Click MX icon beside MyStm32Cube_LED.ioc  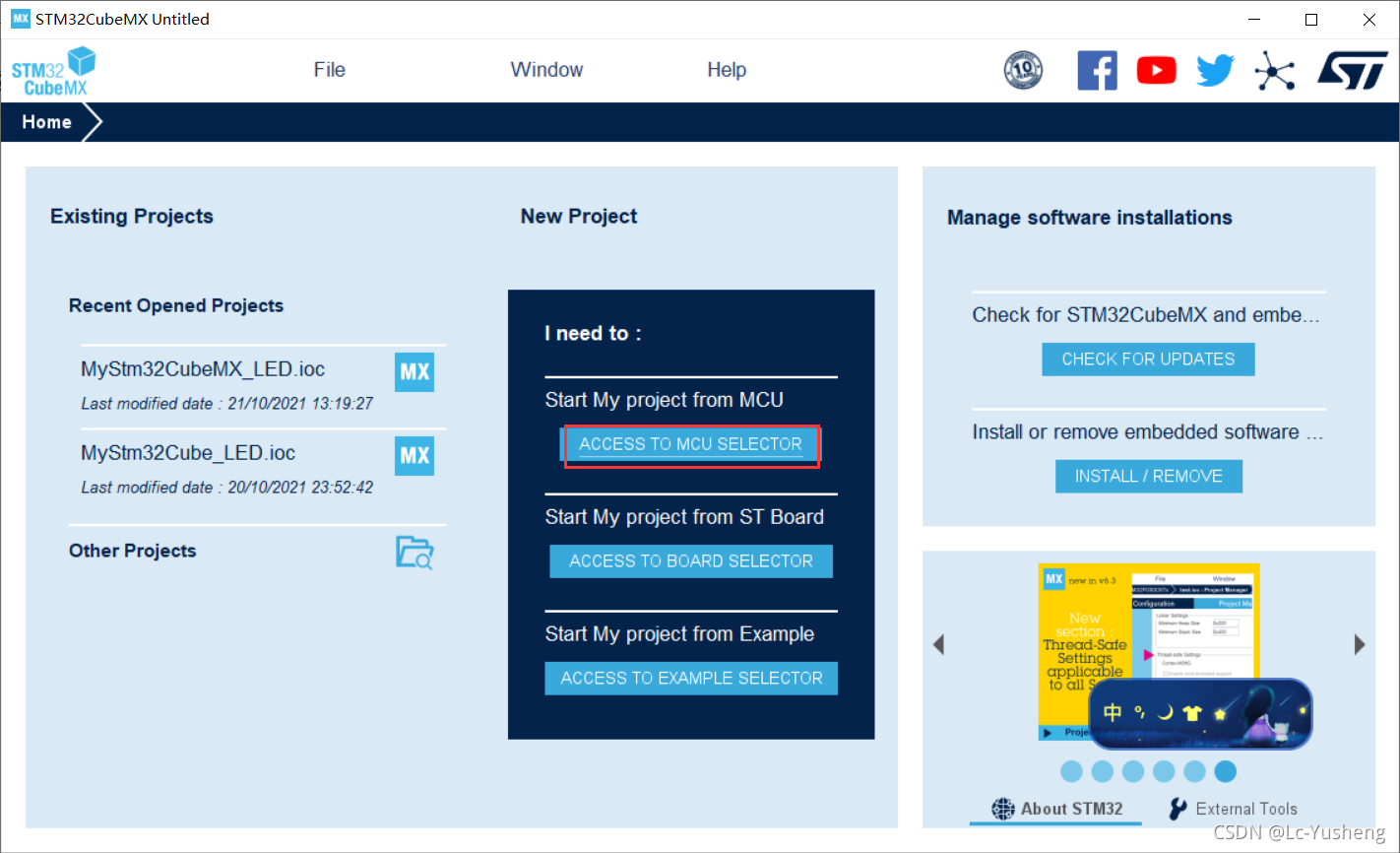[414, 456]
